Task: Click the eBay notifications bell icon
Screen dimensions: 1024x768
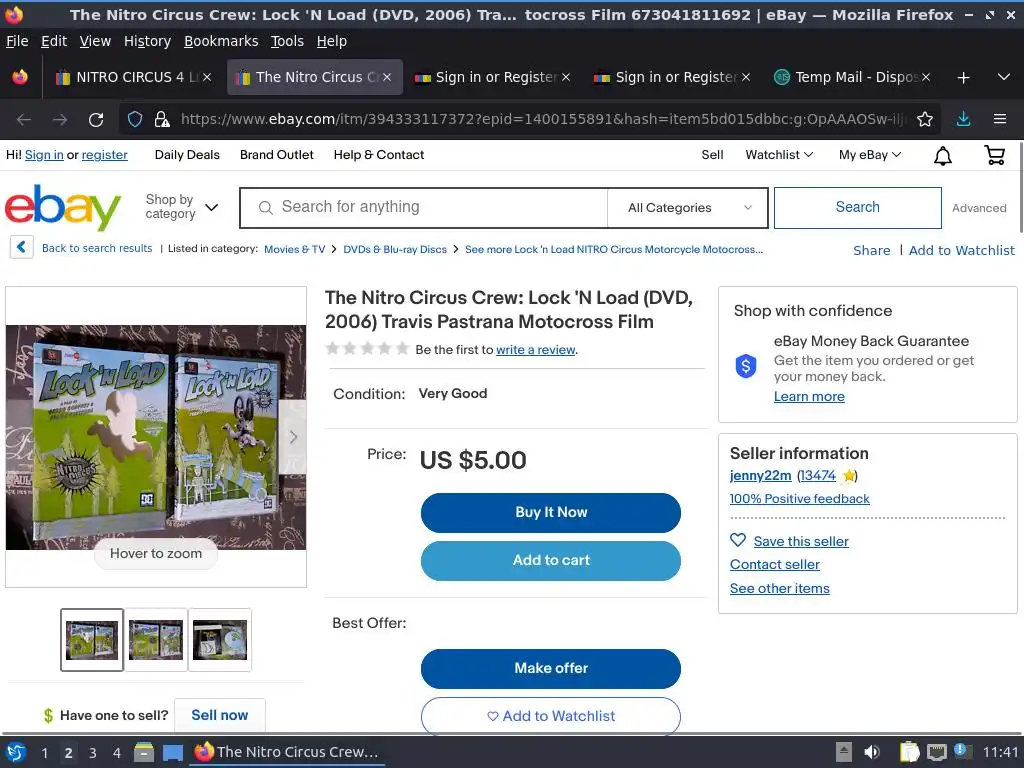Action: tap(942, 155)
